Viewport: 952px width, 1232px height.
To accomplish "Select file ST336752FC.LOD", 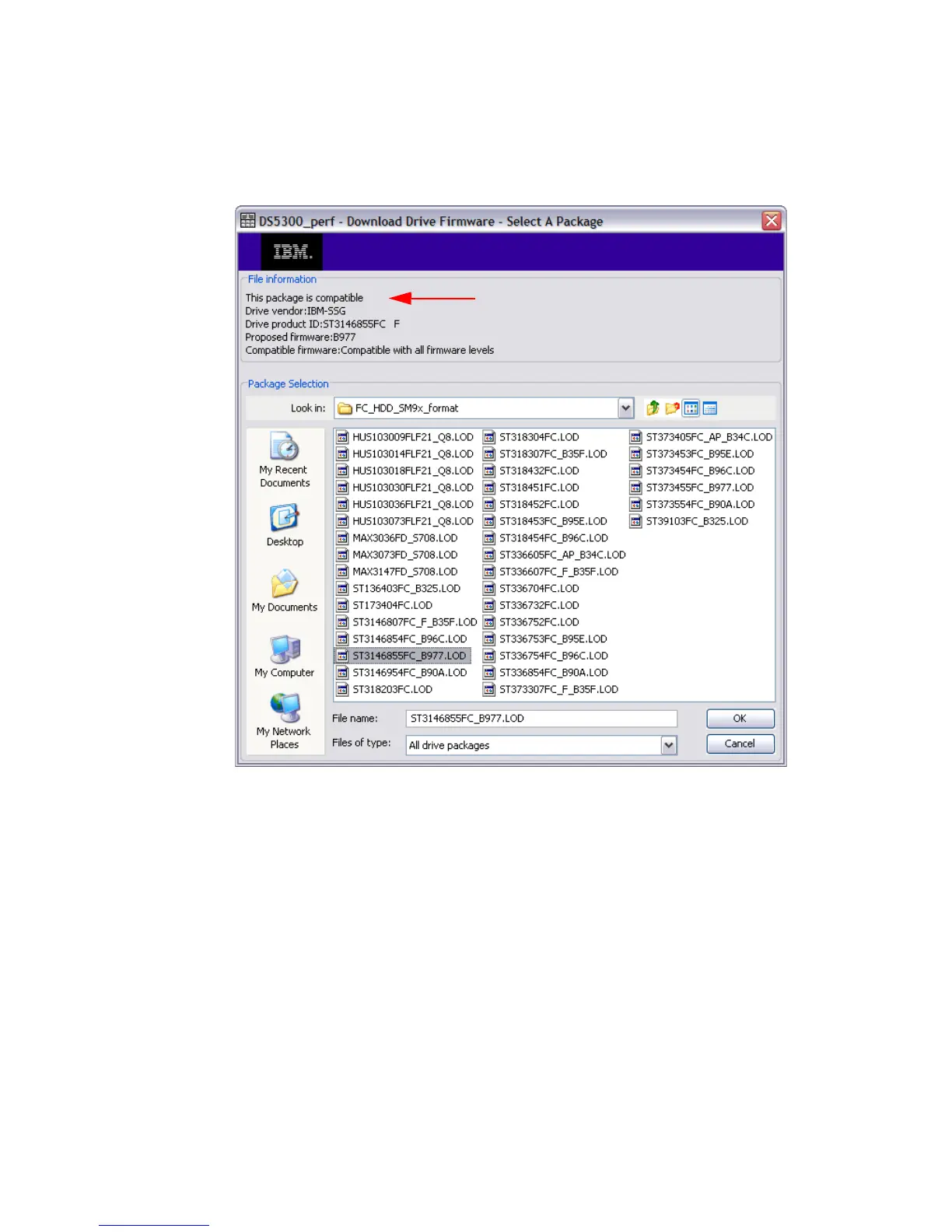I will pyautogui.click(x=531, y=622).
